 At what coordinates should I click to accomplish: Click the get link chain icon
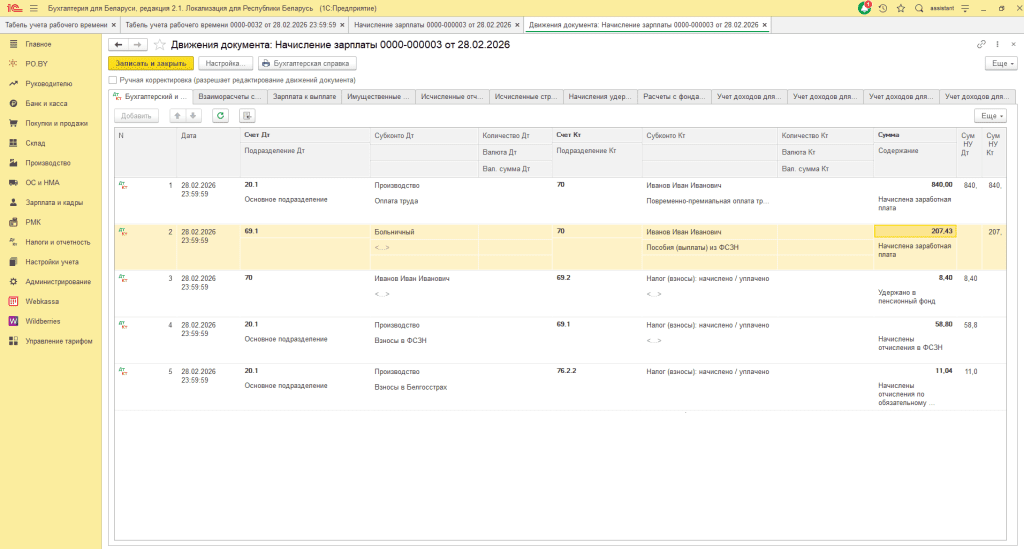pos(981,45)
